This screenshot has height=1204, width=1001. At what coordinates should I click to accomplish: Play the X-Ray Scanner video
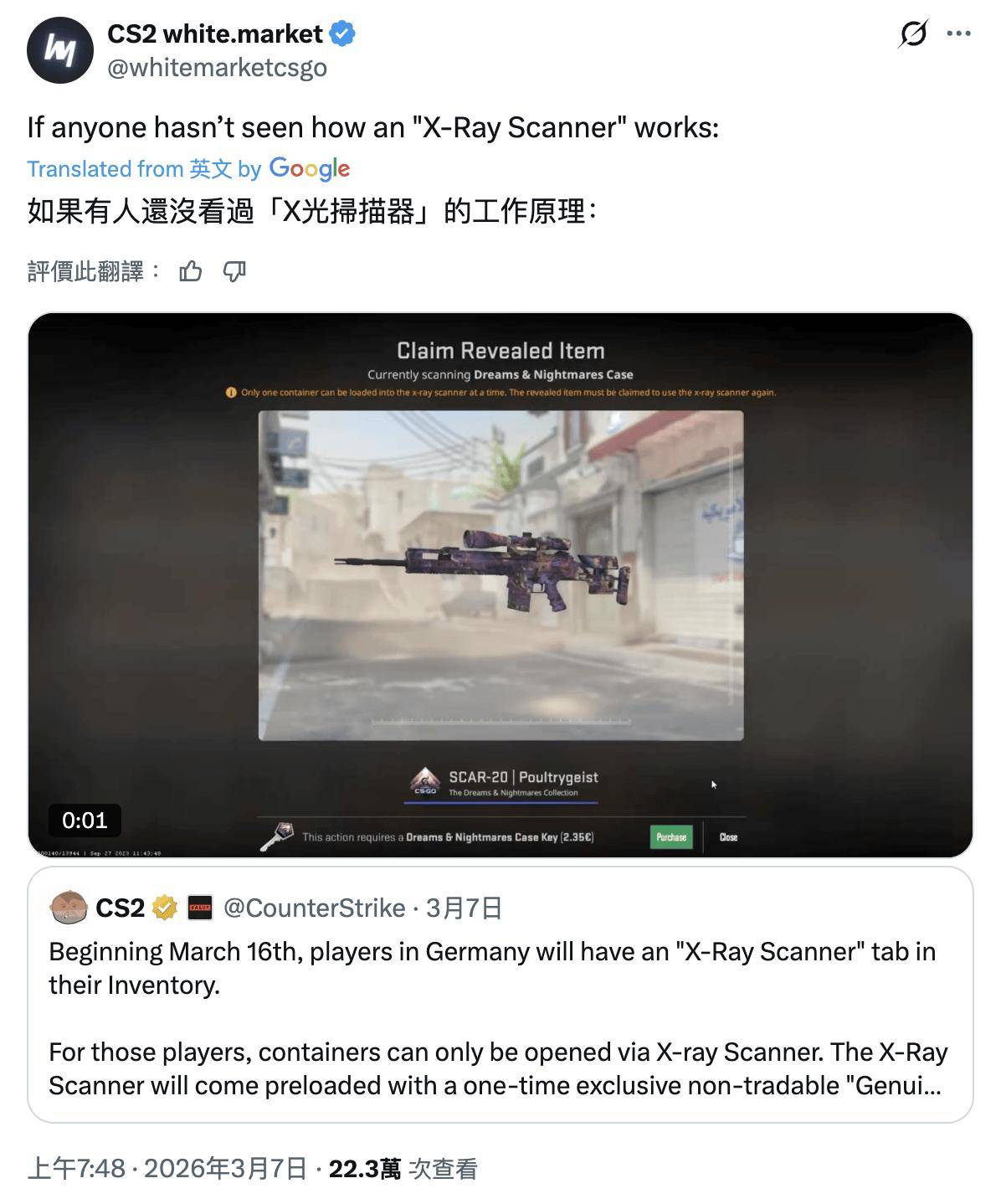501,584
